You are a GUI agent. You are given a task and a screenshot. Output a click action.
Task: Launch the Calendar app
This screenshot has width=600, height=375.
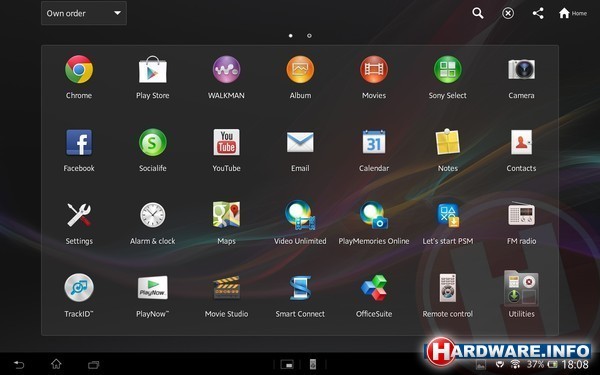[374, 142]
